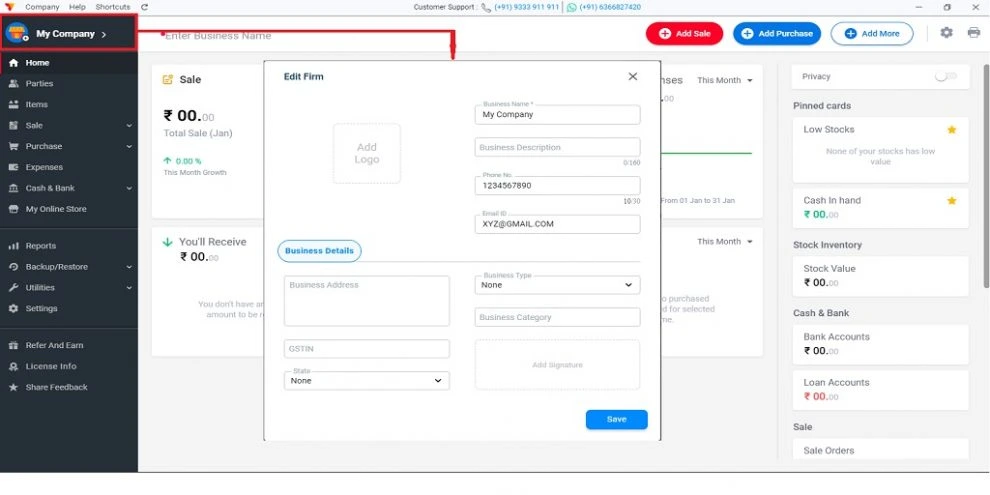Expand the Sale submenu chevron
990x495 pixels.
pos(129,126)
